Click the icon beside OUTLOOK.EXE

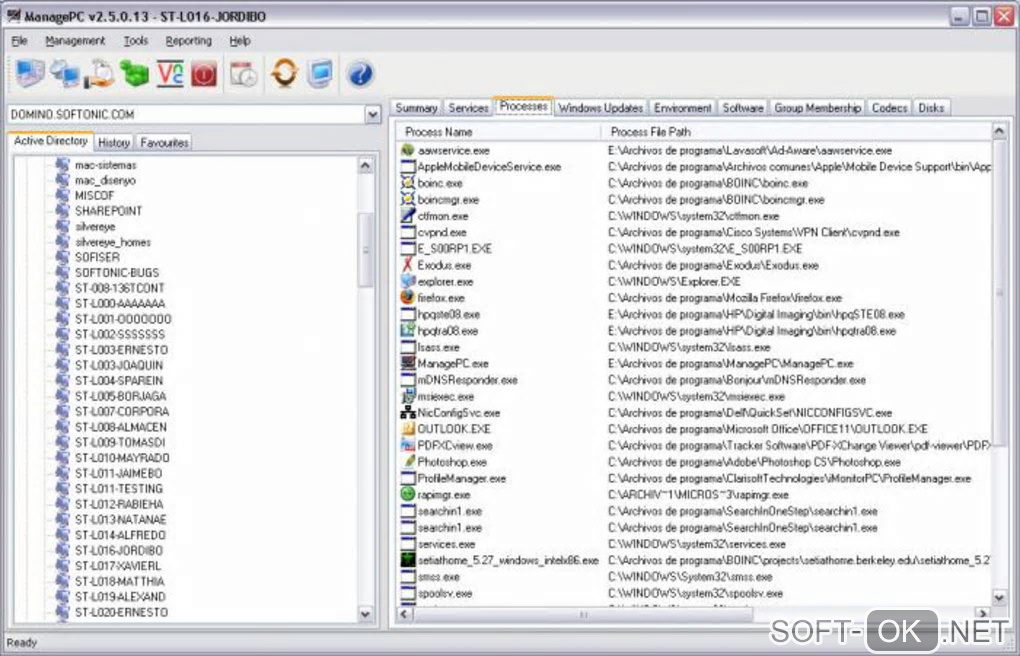pos(407,429)
